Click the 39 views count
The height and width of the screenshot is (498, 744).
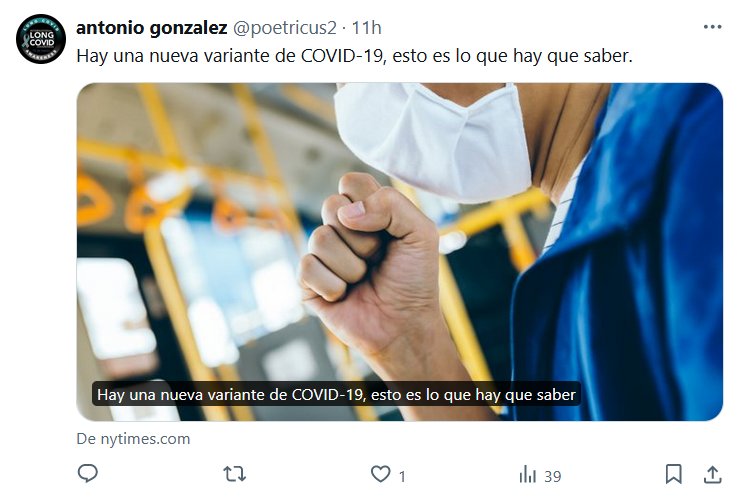552,476
